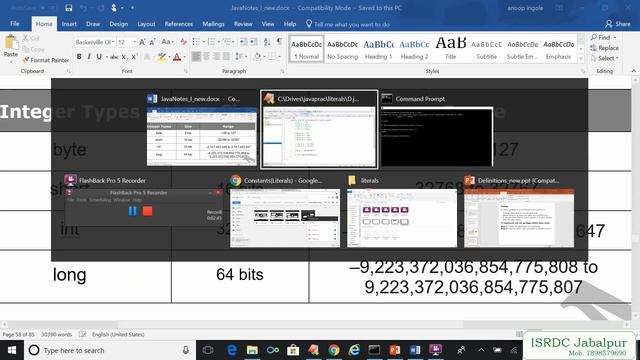
Task: Decrease paragraph indent
Action: click(243, 42)
